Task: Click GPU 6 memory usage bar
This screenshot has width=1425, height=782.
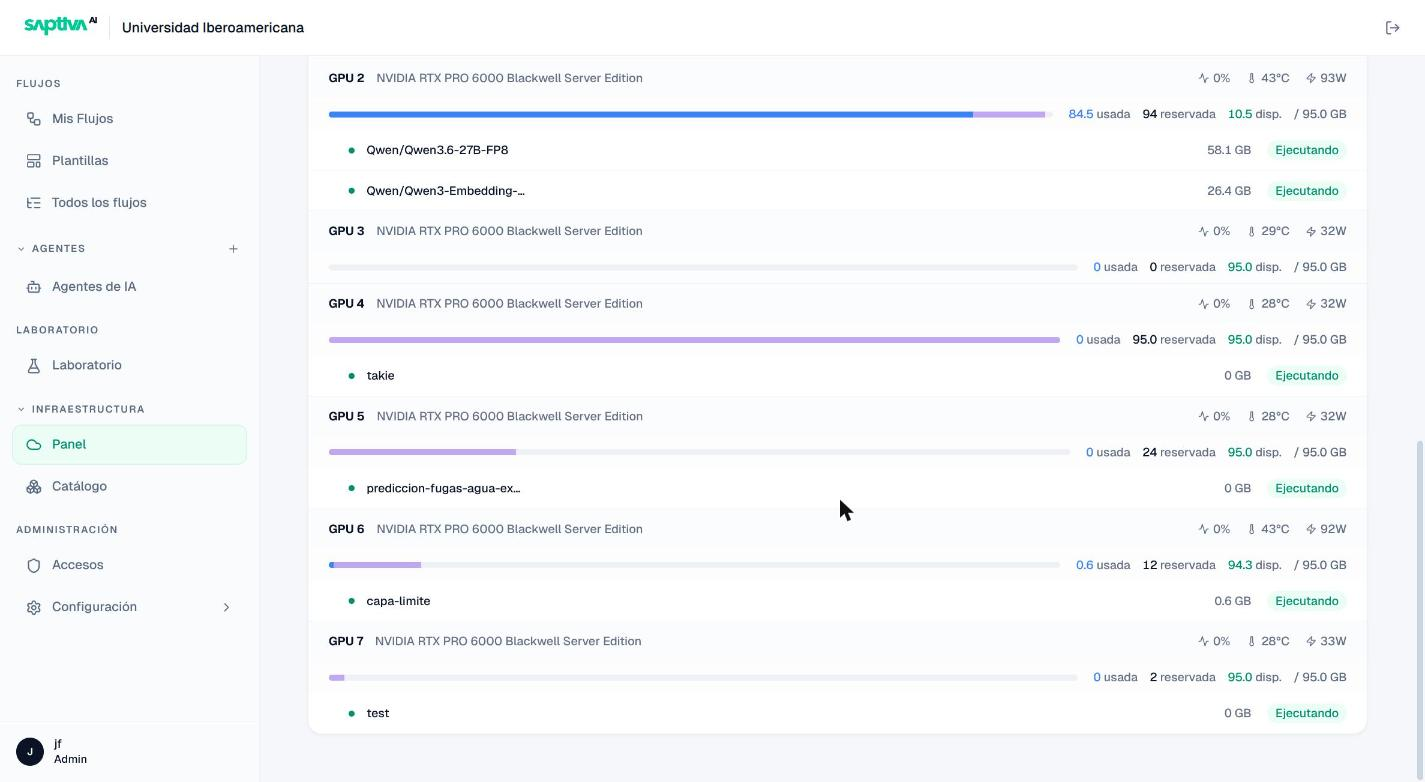Action: [x=694, y=566]
